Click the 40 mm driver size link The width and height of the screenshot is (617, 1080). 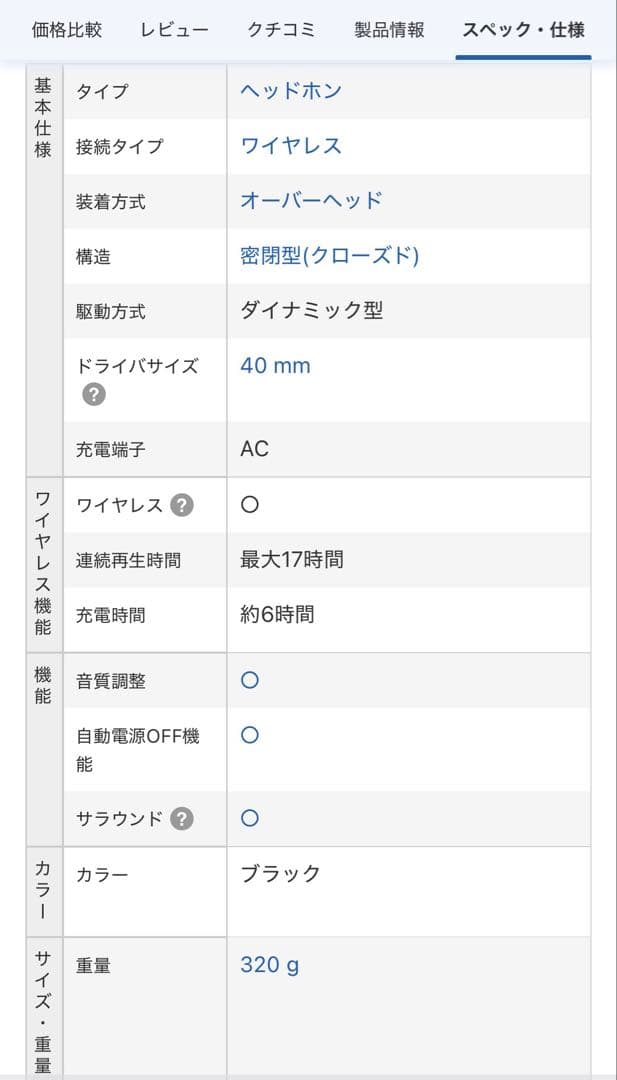[274, 366]
